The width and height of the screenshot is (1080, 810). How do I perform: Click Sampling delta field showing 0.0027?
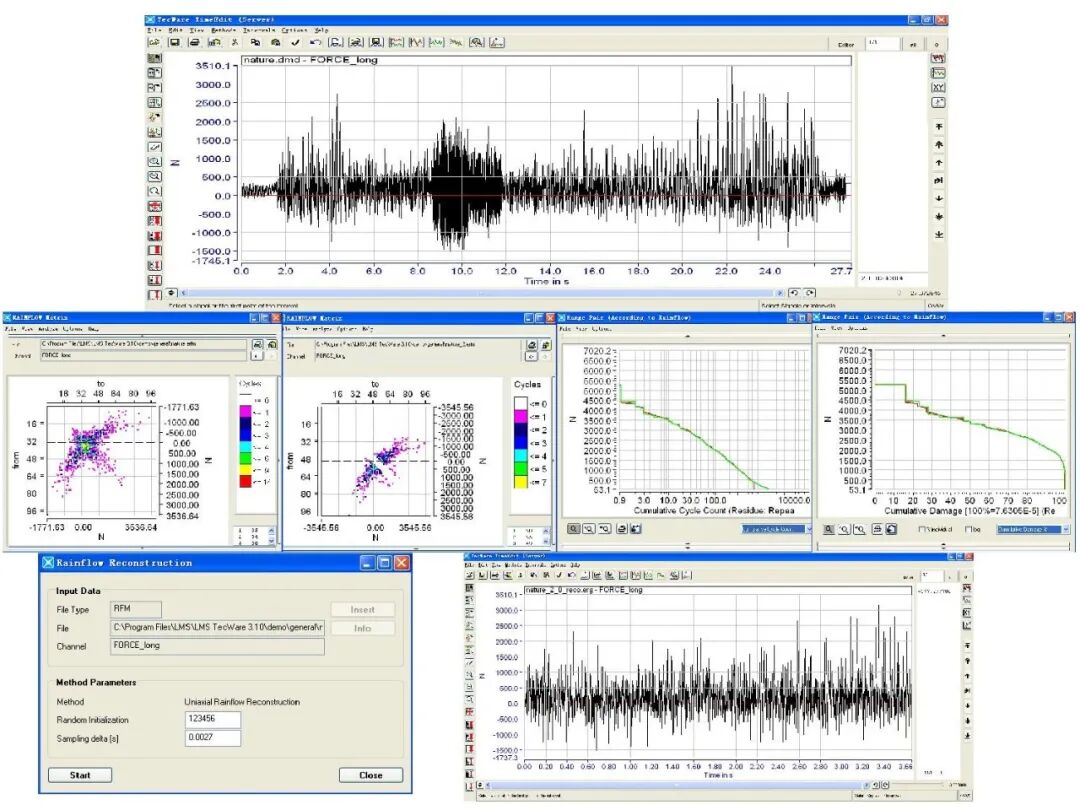coord(213,738)
